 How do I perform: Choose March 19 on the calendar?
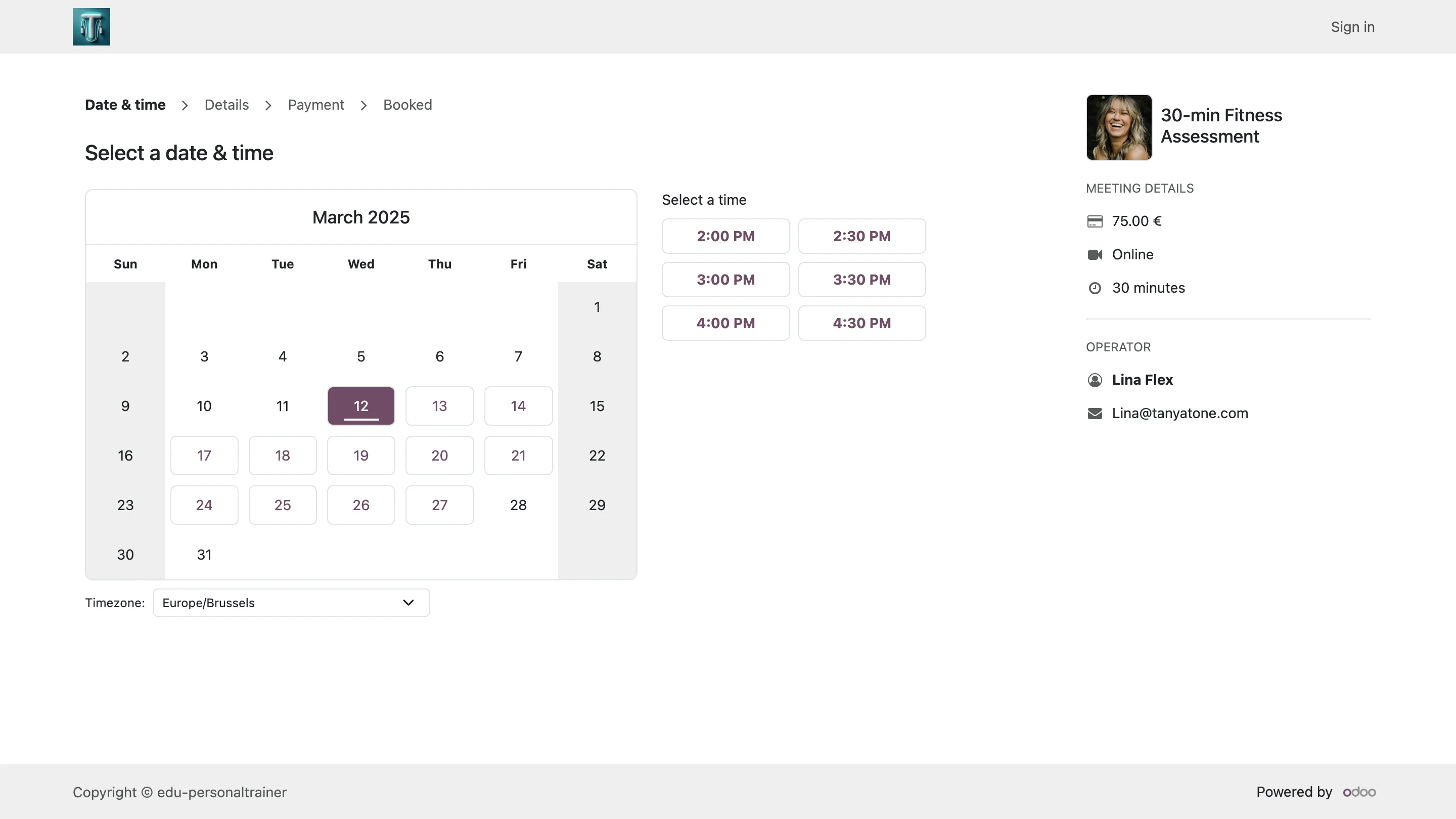(x=360, y=455)
